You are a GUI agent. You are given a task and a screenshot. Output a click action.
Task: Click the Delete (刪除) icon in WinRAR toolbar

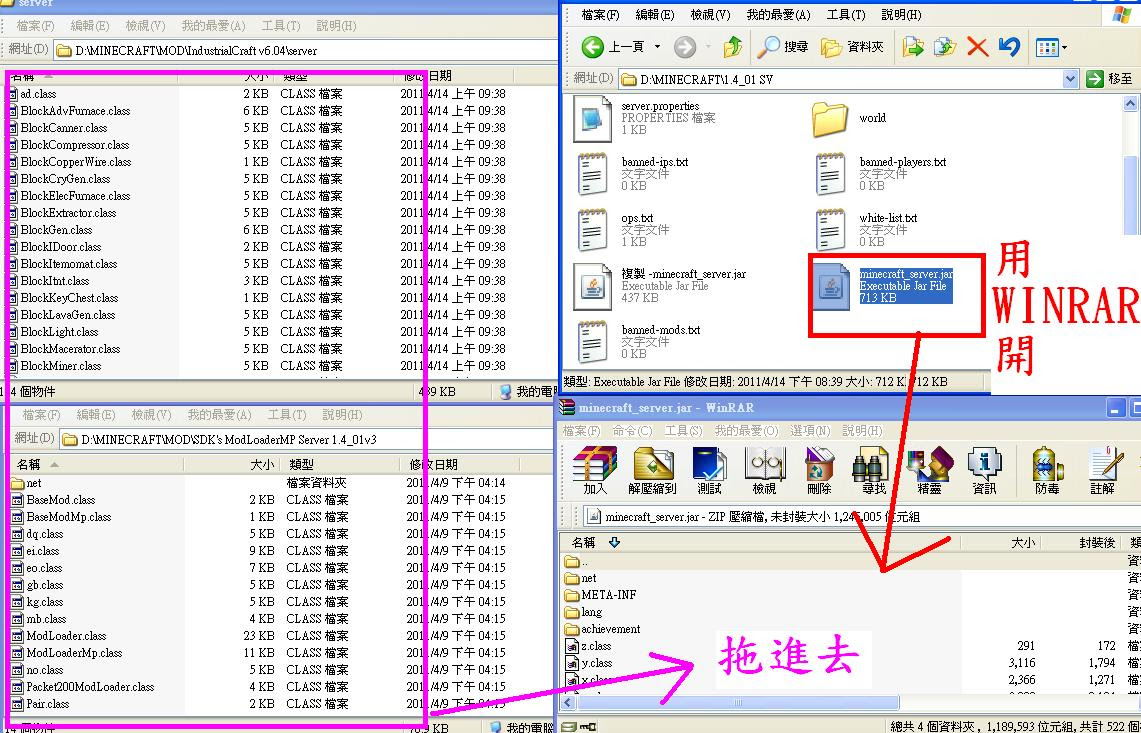[x=819, y=471]
